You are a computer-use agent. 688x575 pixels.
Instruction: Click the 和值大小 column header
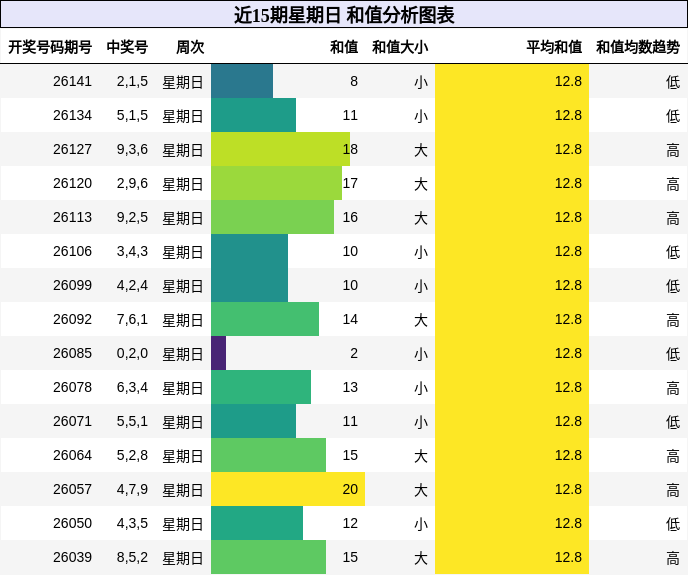point(400,47)
